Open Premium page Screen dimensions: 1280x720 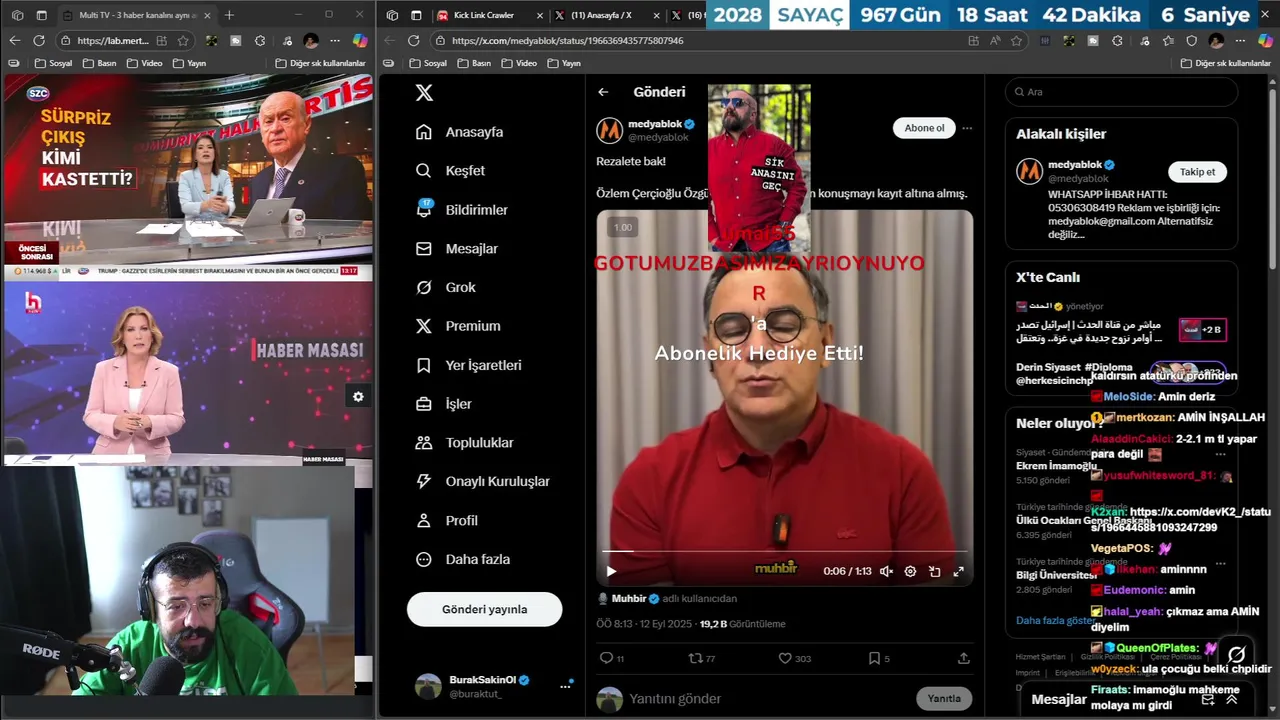tap(458, 326)
